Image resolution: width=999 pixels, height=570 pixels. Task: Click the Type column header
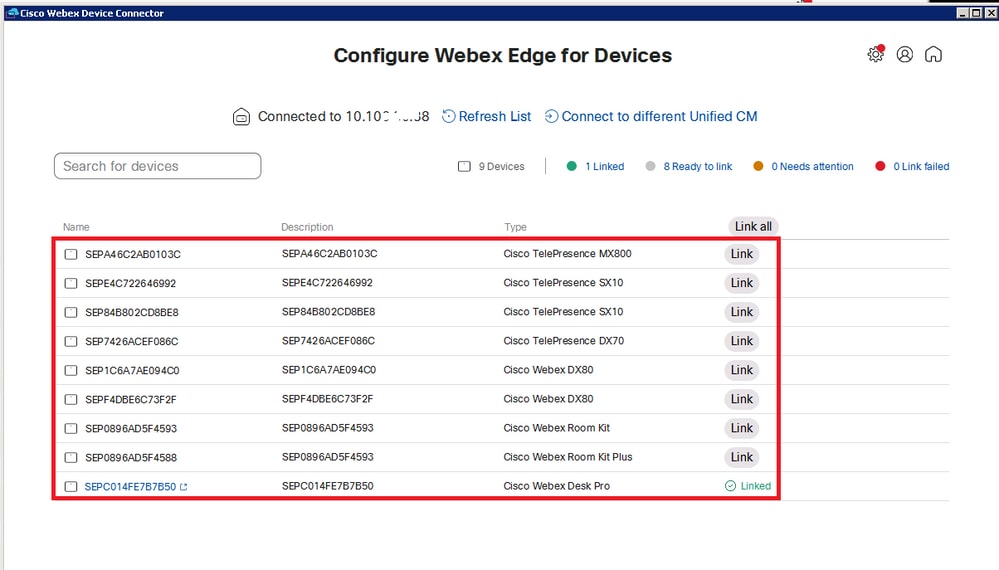pyautogui.click(x=515, y=227)
